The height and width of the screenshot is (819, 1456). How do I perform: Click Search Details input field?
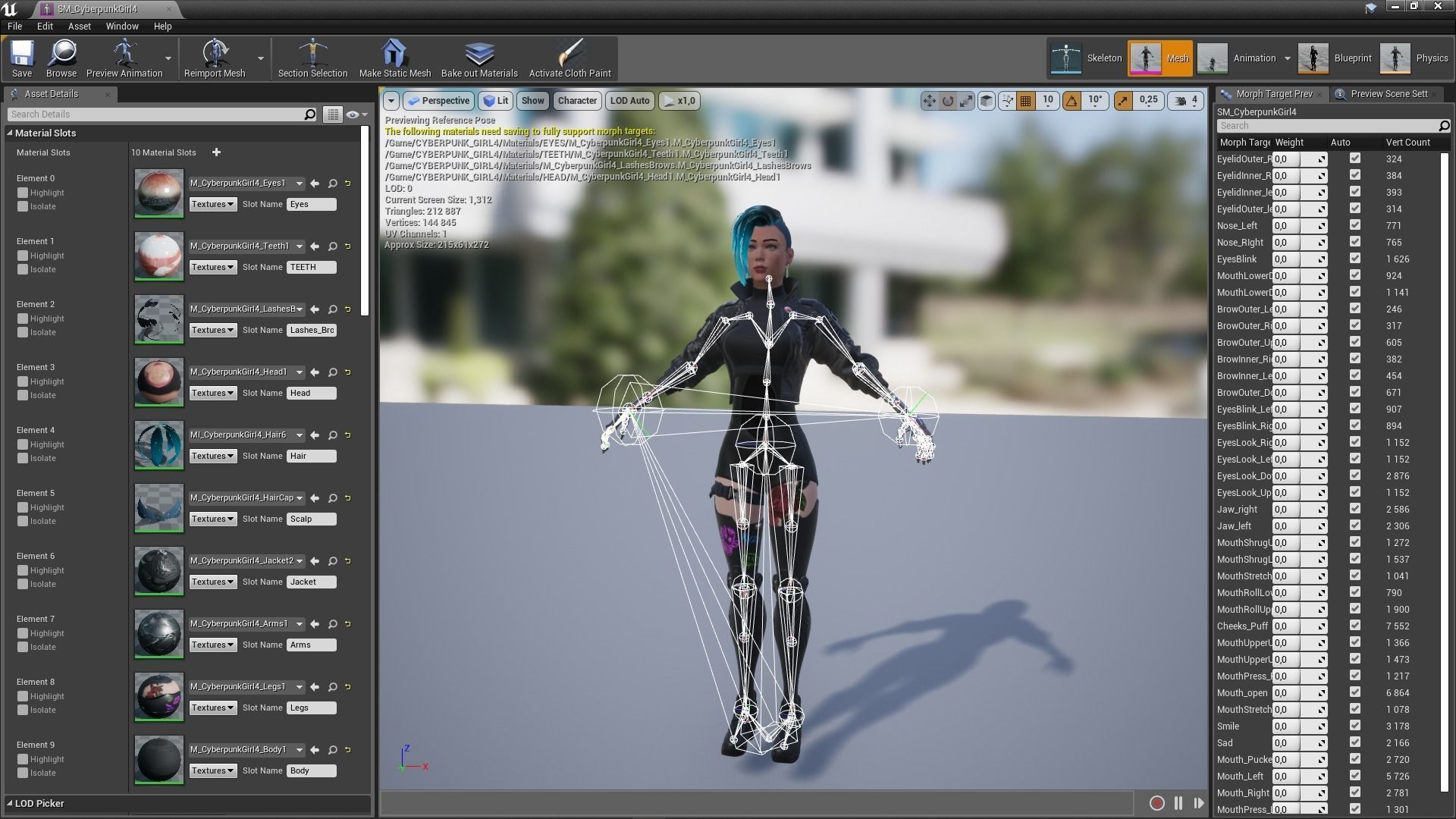162,115
